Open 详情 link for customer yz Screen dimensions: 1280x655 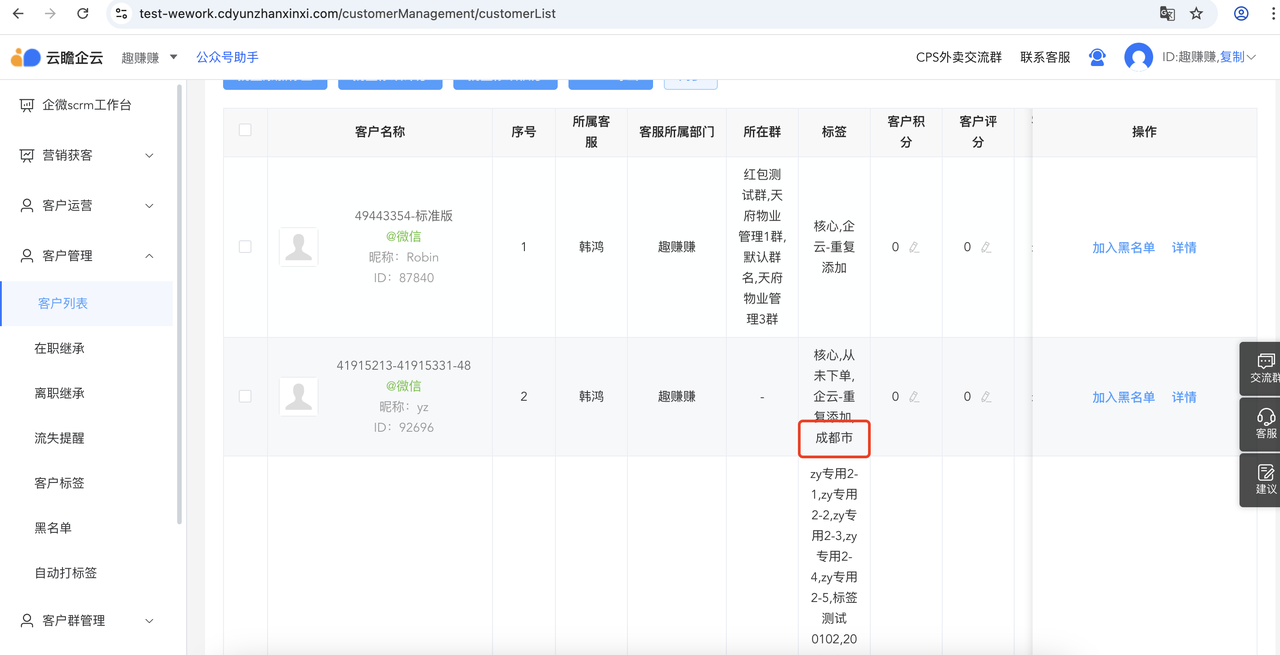coord(1184,398)
